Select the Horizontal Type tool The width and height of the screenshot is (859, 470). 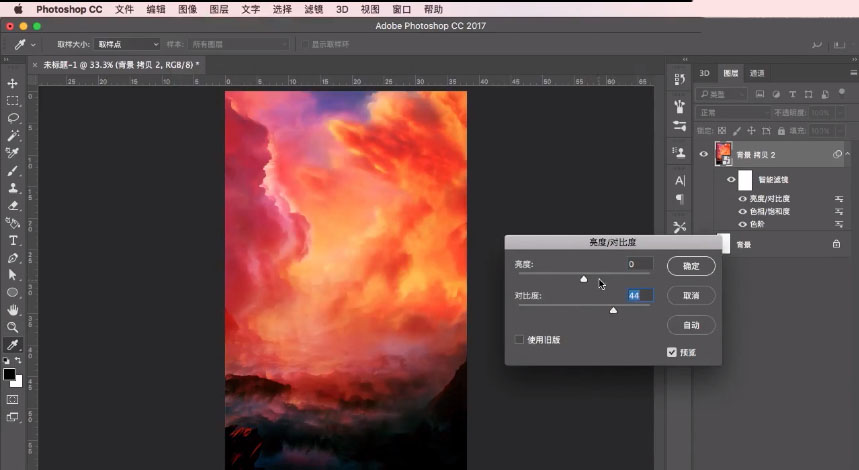click(12, 240)
